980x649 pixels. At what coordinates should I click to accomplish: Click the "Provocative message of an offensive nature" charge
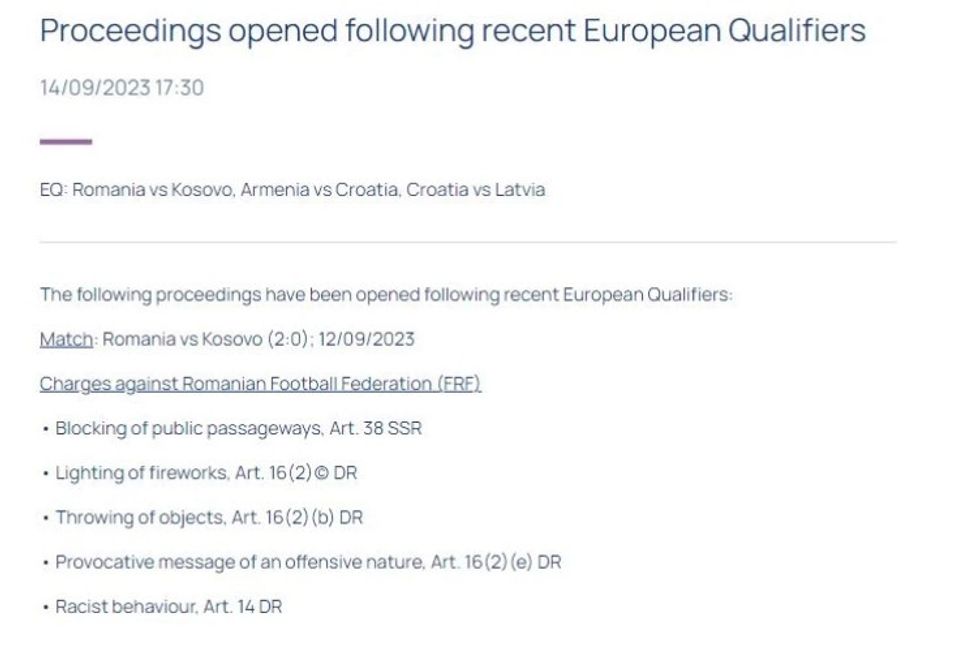click(239, 562)
